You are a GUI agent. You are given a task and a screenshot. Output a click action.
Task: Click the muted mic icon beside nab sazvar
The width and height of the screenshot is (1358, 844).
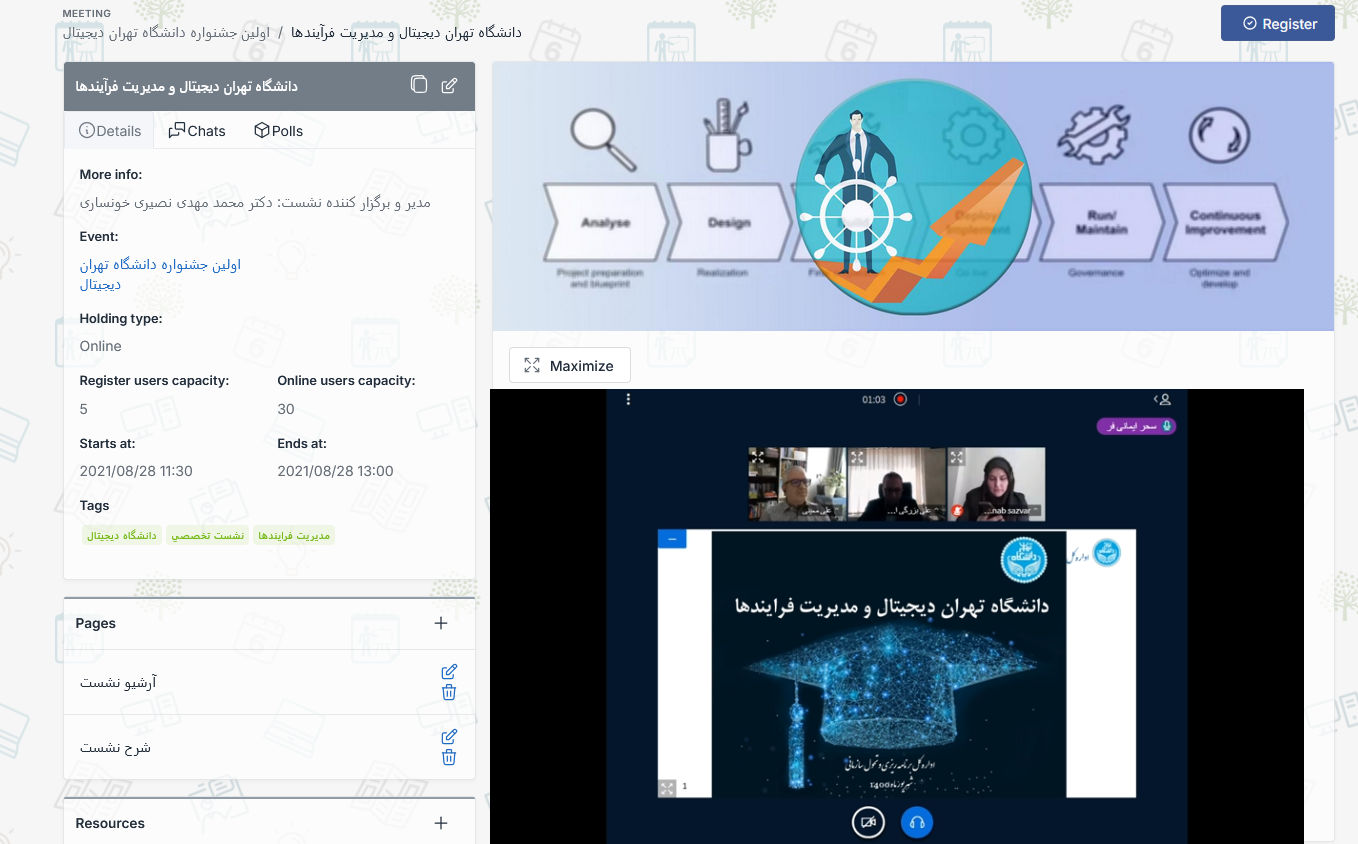(x=957, y=510)
